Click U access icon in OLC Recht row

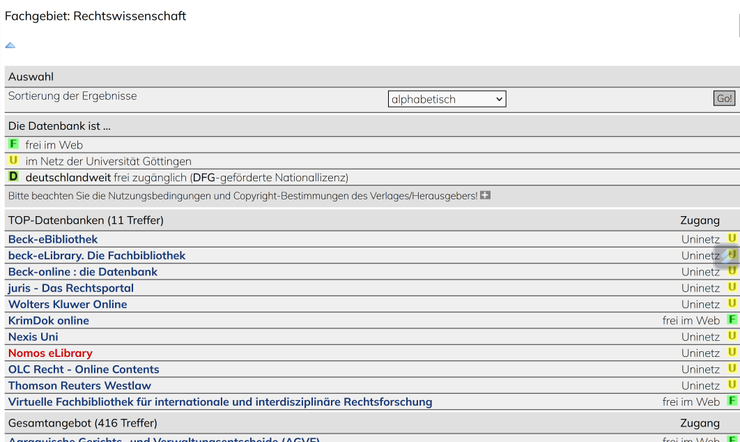pos(732,368)
